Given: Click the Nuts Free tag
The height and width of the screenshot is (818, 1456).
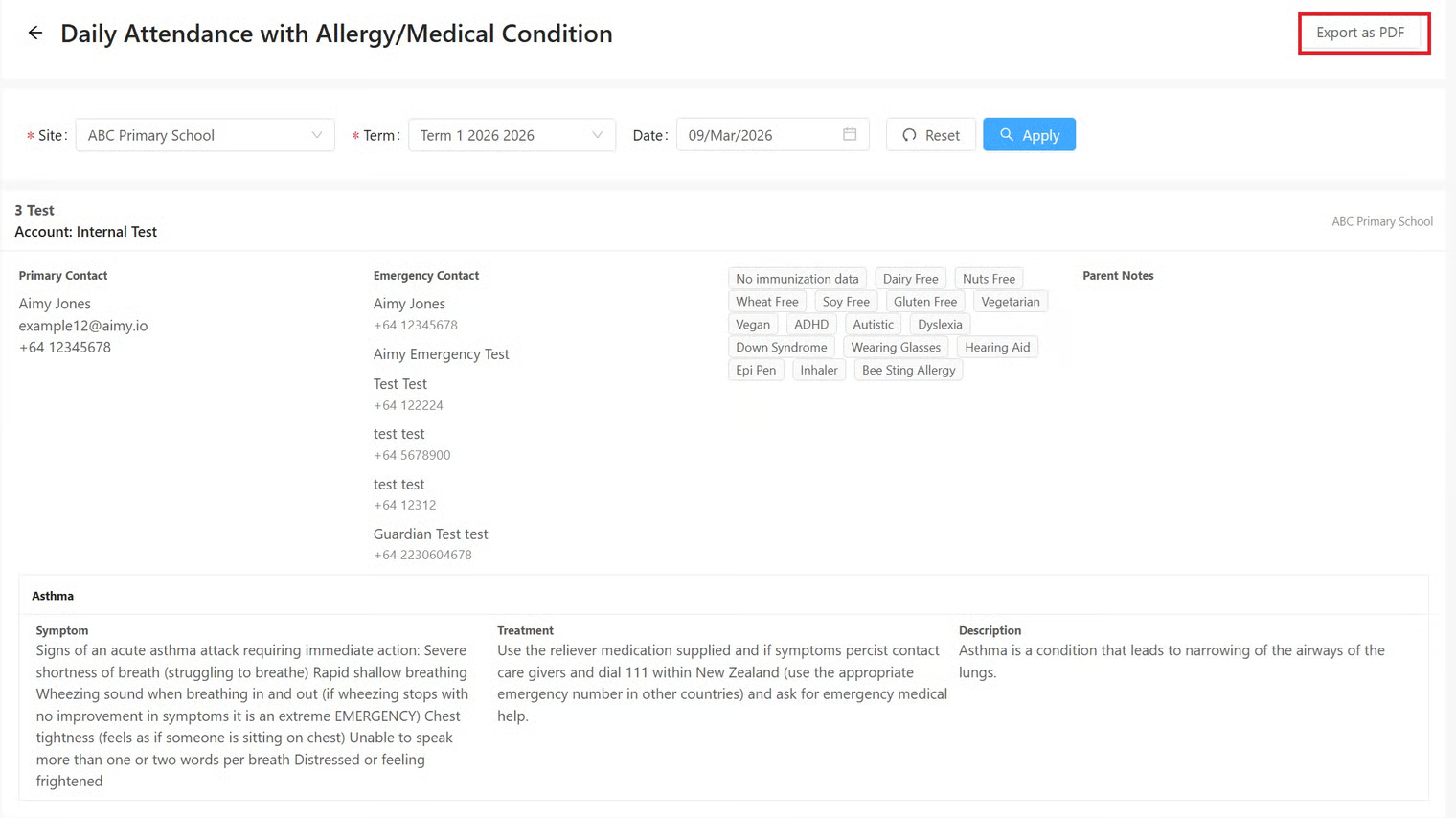Looking at the screenshot, I should (x=989, y=279).
